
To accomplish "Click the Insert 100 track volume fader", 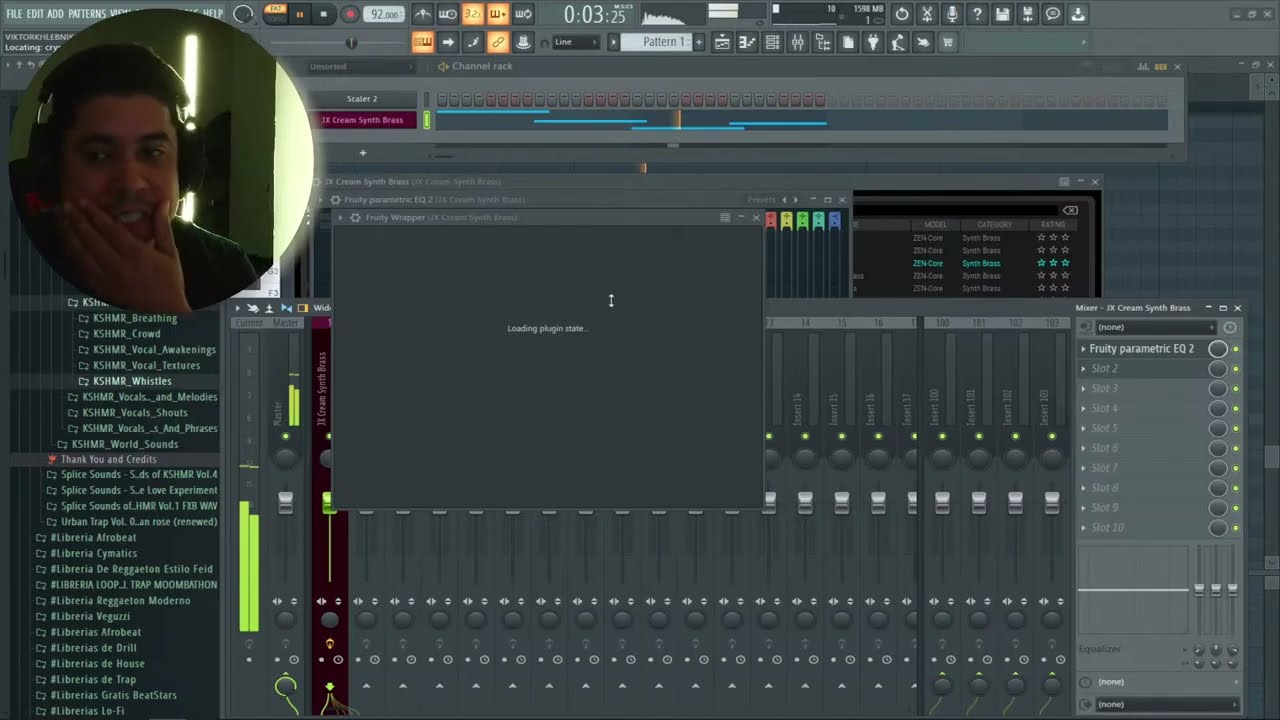I will [942, 502].
